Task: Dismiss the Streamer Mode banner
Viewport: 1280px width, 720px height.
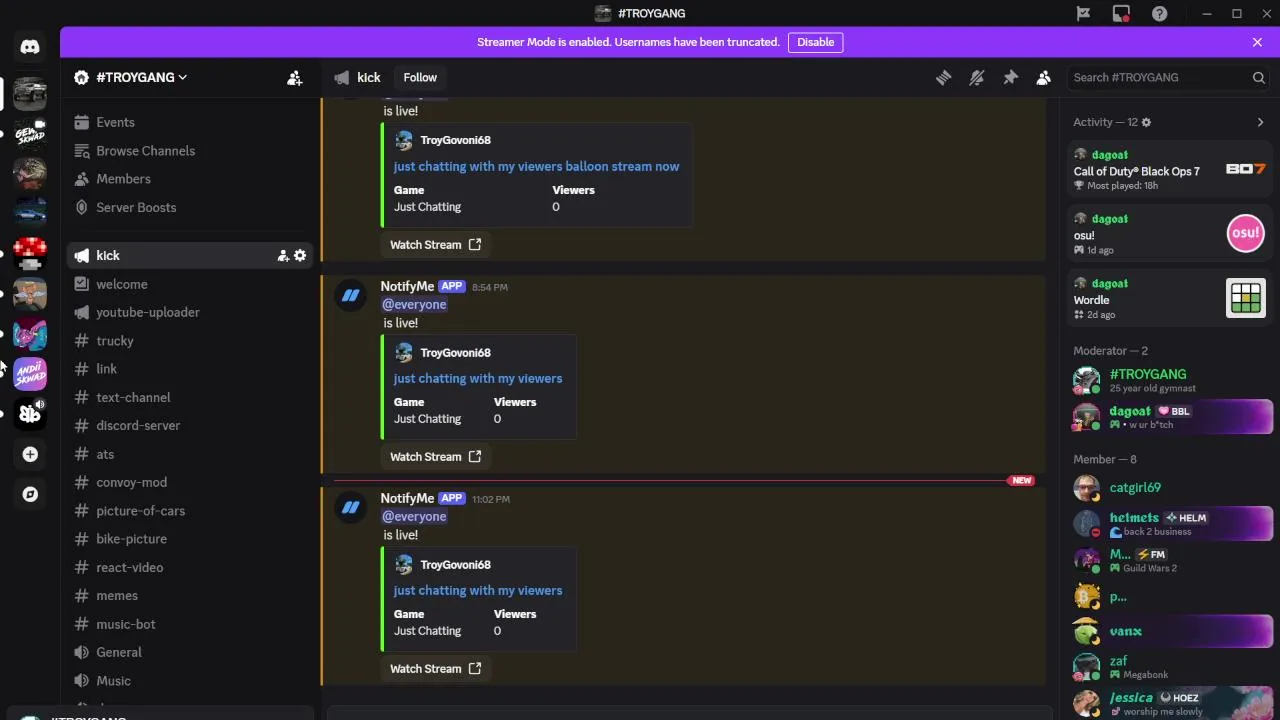Action: [x=1257, y=42]
